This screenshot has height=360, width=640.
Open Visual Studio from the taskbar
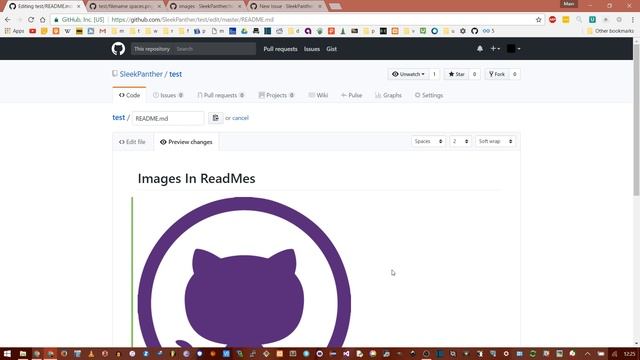346,353
